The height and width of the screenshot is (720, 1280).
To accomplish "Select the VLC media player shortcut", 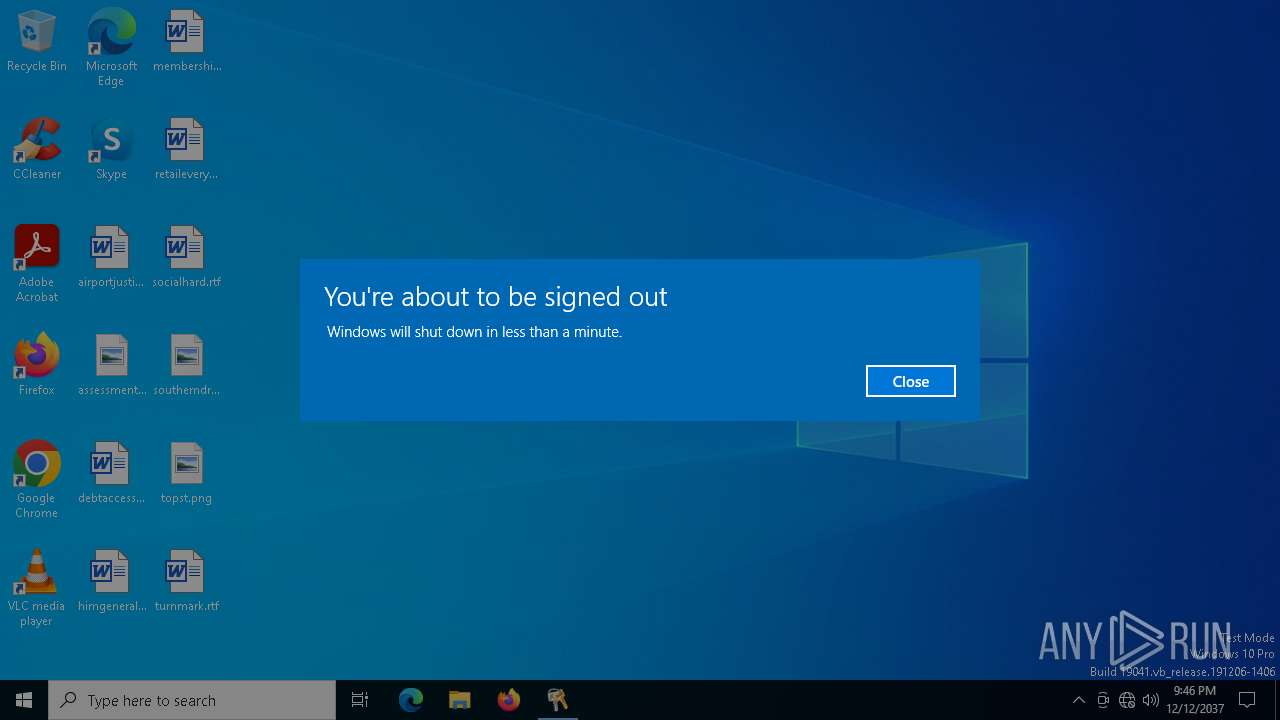I will (37, 587).
